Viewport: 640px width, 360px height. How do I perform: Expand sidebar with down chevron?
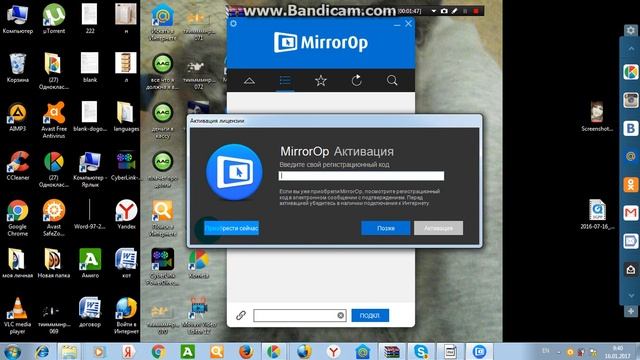[x=631, y=296]
